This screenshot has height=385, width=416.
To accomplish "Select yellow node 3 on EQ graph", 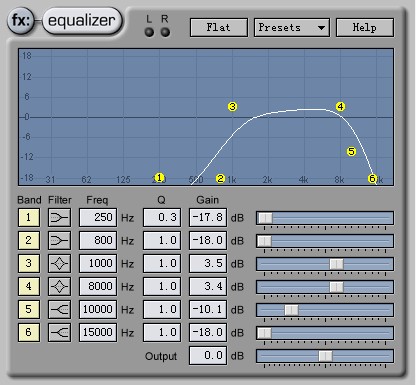I will click(232, 107).
